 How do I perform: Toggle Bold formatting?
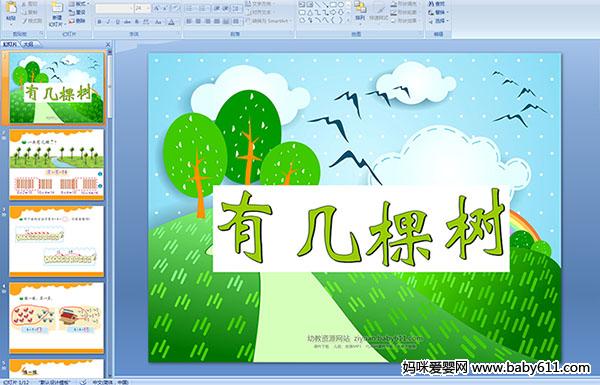pyautogui.click(x=99, y=22)
